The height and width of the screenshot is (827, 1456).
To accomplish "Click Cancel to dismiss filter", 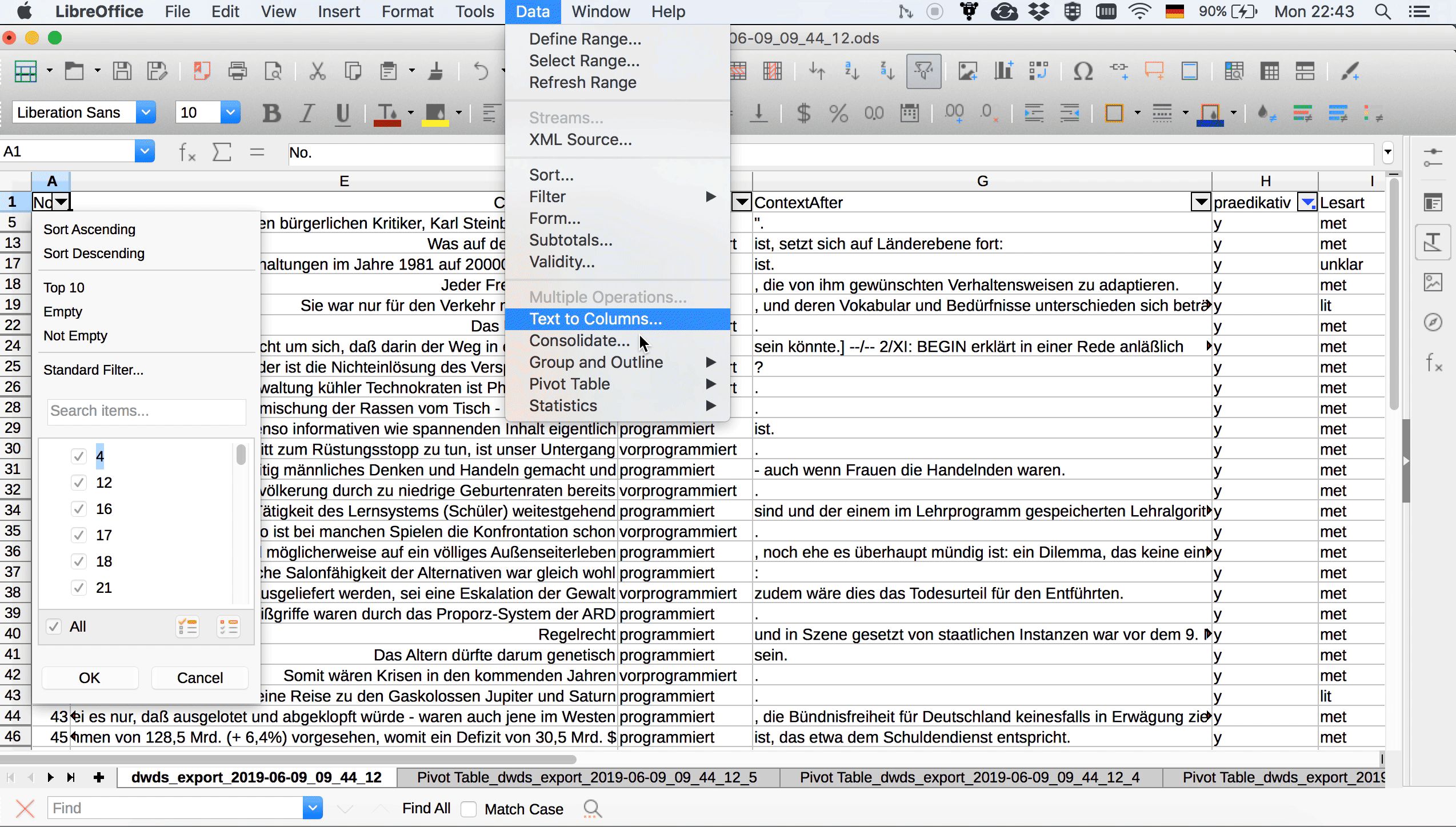I will pyautogui.click(x=199, y=678).
